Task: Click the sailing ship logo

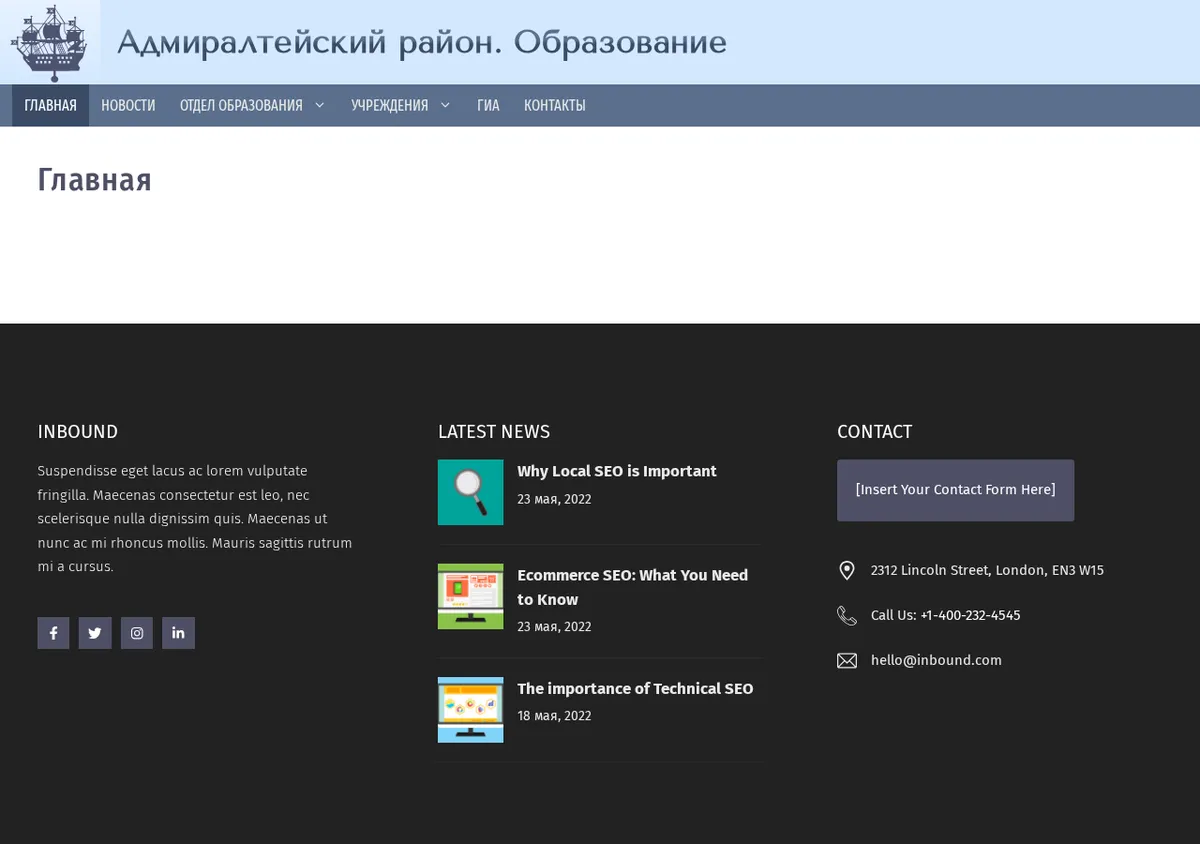Action: 50,42
